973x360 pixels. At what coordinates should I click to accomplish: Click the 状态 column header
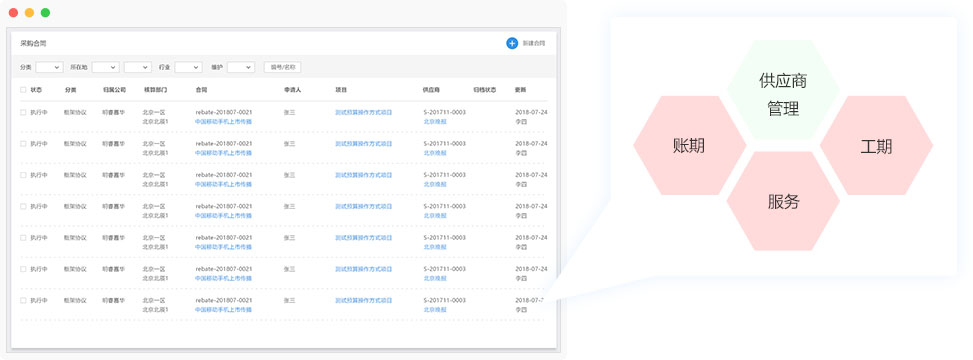tap(36, 89)
